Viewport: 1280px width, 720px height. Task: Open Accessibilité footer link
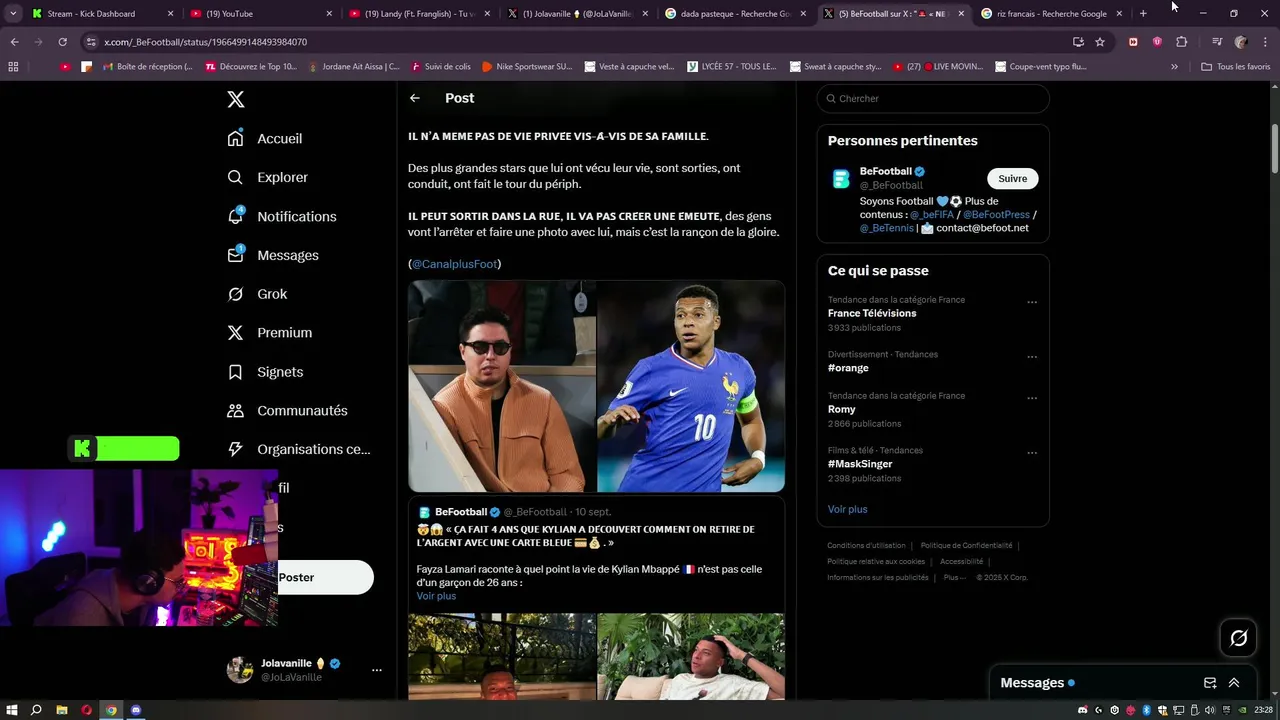tap(961, 562)
